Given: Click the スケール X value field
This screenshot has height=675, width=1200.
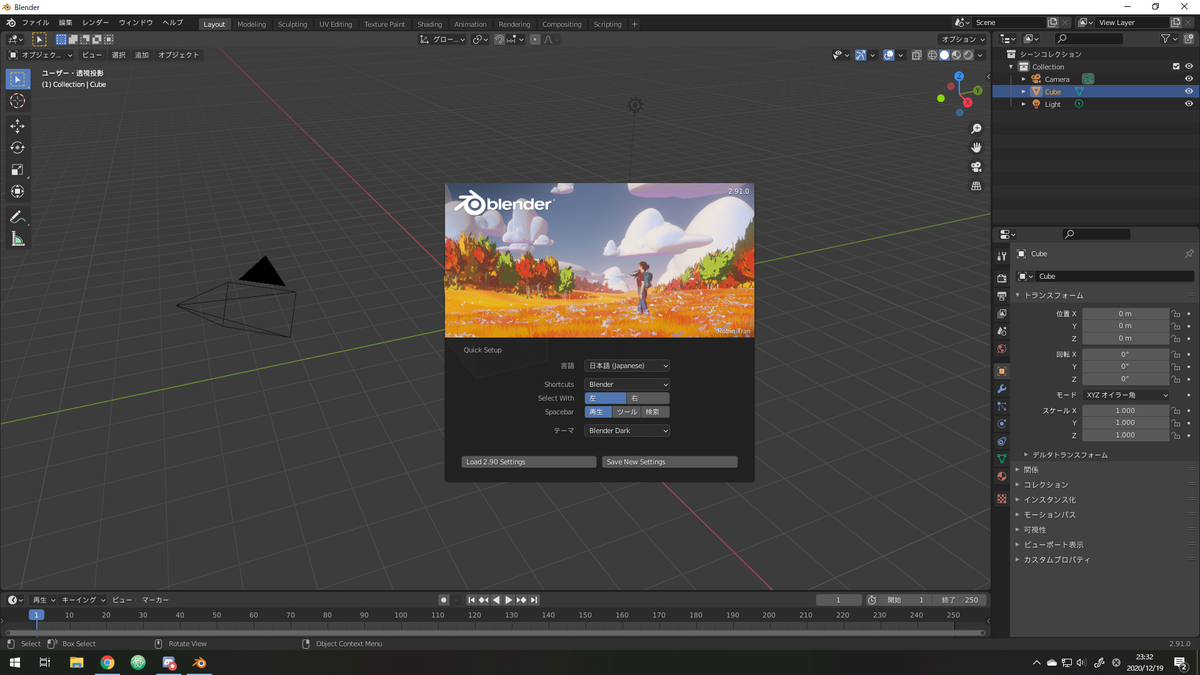Looking at the screenshot, I should point(1126,411).
